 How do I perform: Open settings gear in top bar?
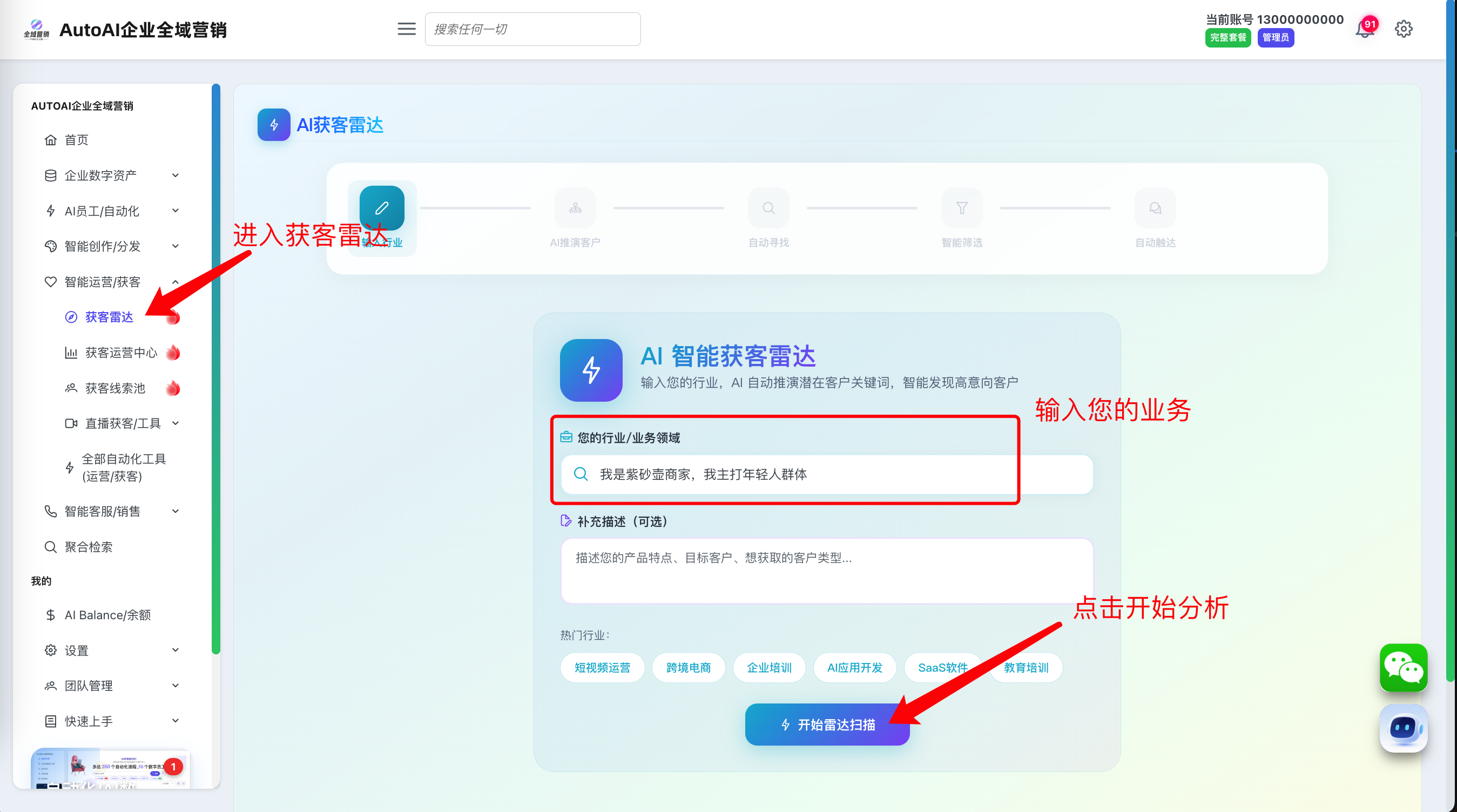(x=1404, y=29)
